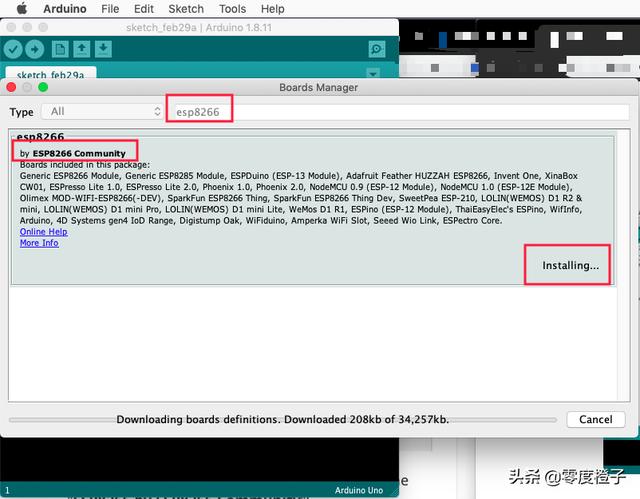Click the esp8266 search field
640x499 pixels.
coord(400,112)
